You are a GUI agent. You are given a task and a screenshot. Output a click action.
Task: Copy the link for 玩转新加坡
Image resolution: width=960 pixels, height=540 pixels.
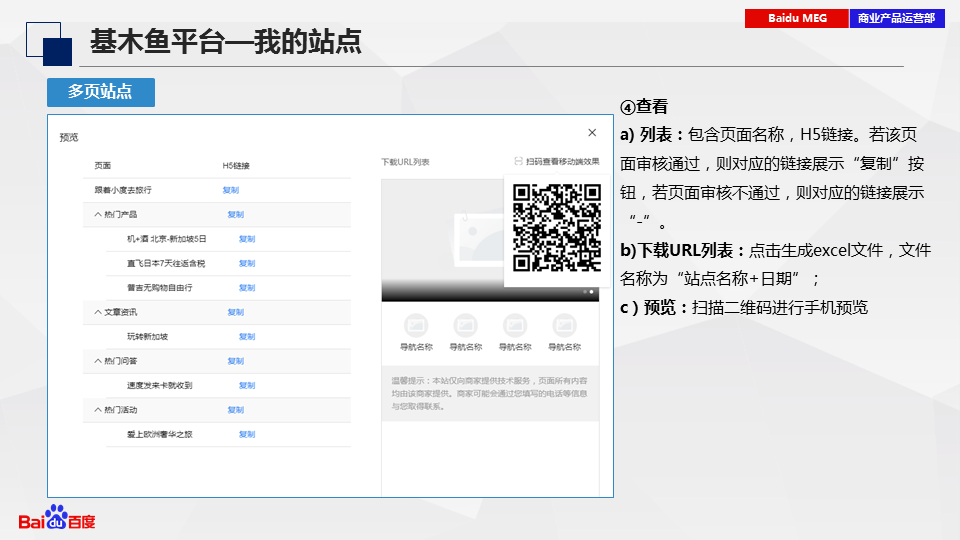pos(247,337)
